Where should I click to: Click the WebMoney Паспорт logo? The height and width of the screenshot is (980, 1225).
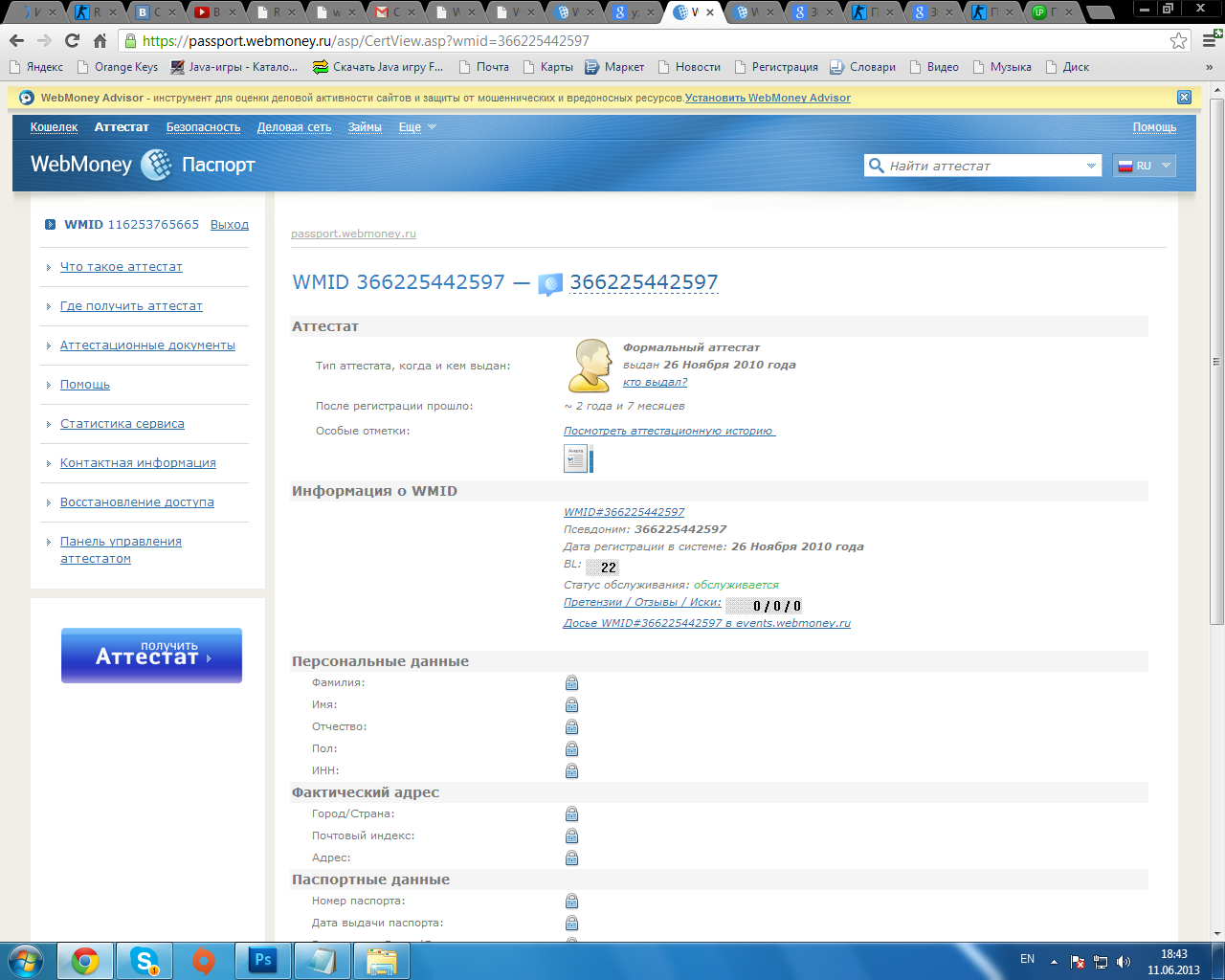point(143,165)
